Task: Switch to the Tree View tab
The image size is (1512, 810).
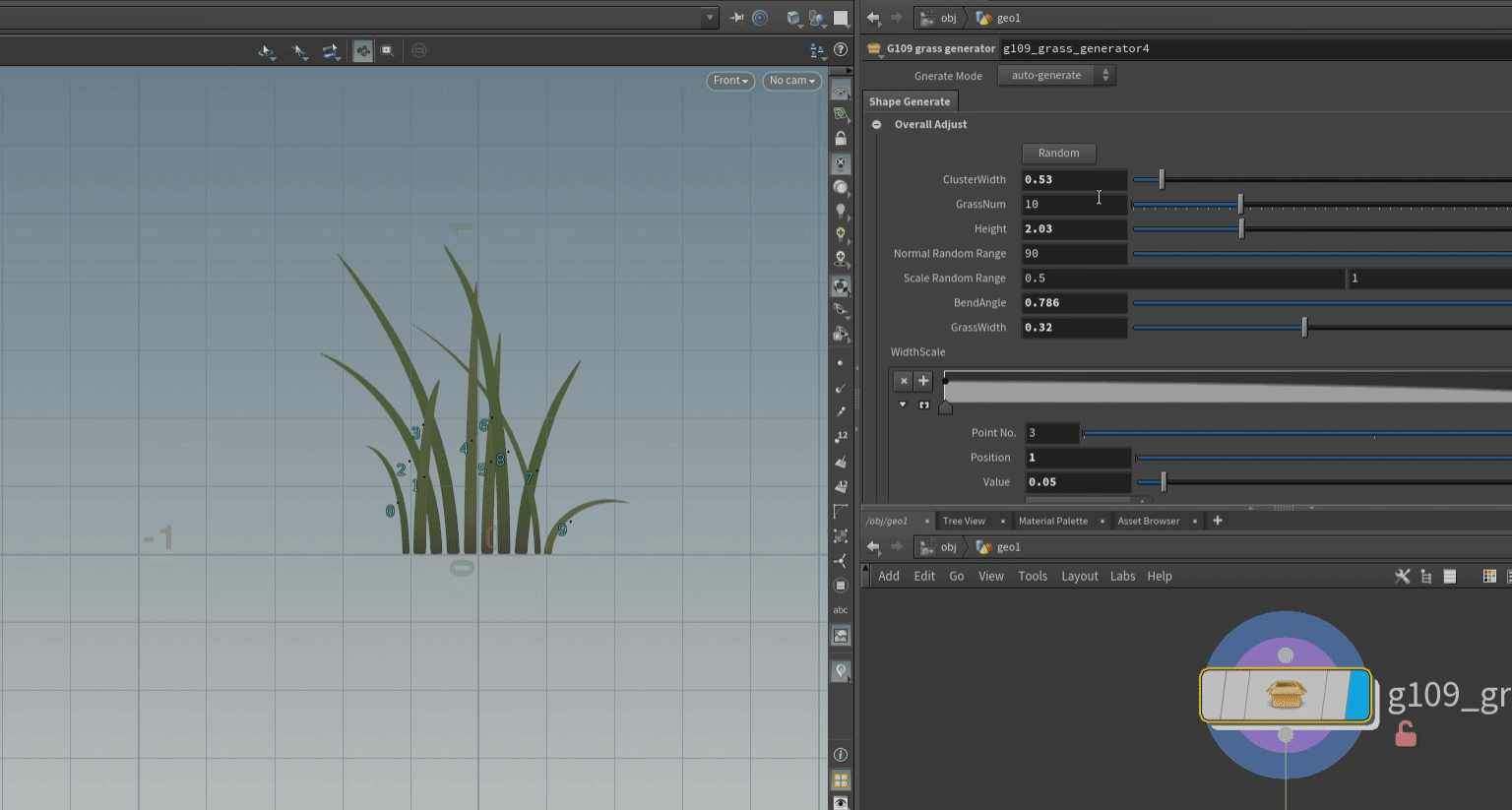Action: [965, 521]
